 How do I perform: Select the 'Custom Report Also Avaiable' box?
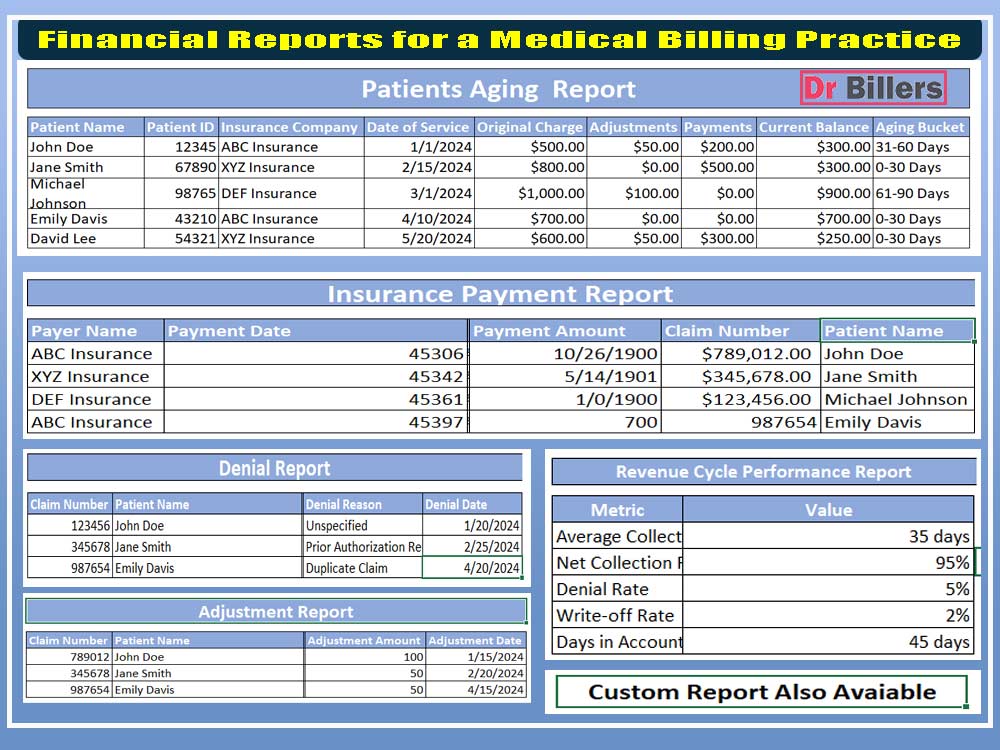click(762, 692)
